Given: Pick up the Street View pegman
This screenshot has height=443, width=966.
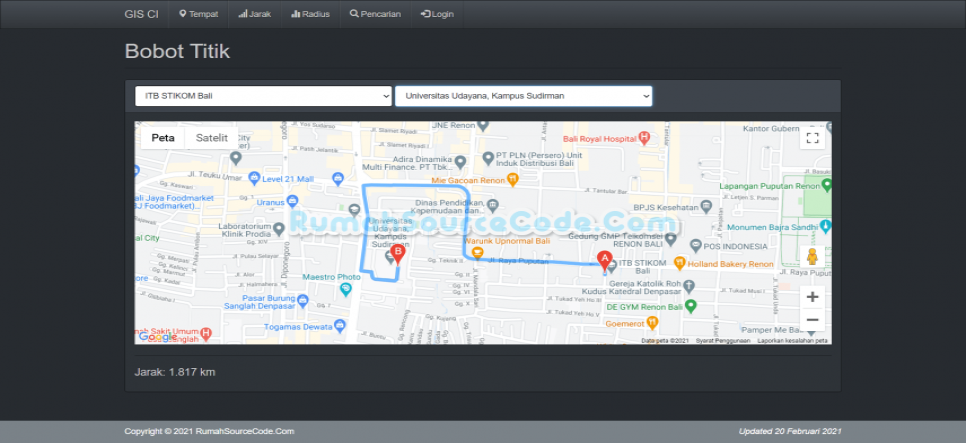Looking at the screenshot, I should [x=812, y=256].
